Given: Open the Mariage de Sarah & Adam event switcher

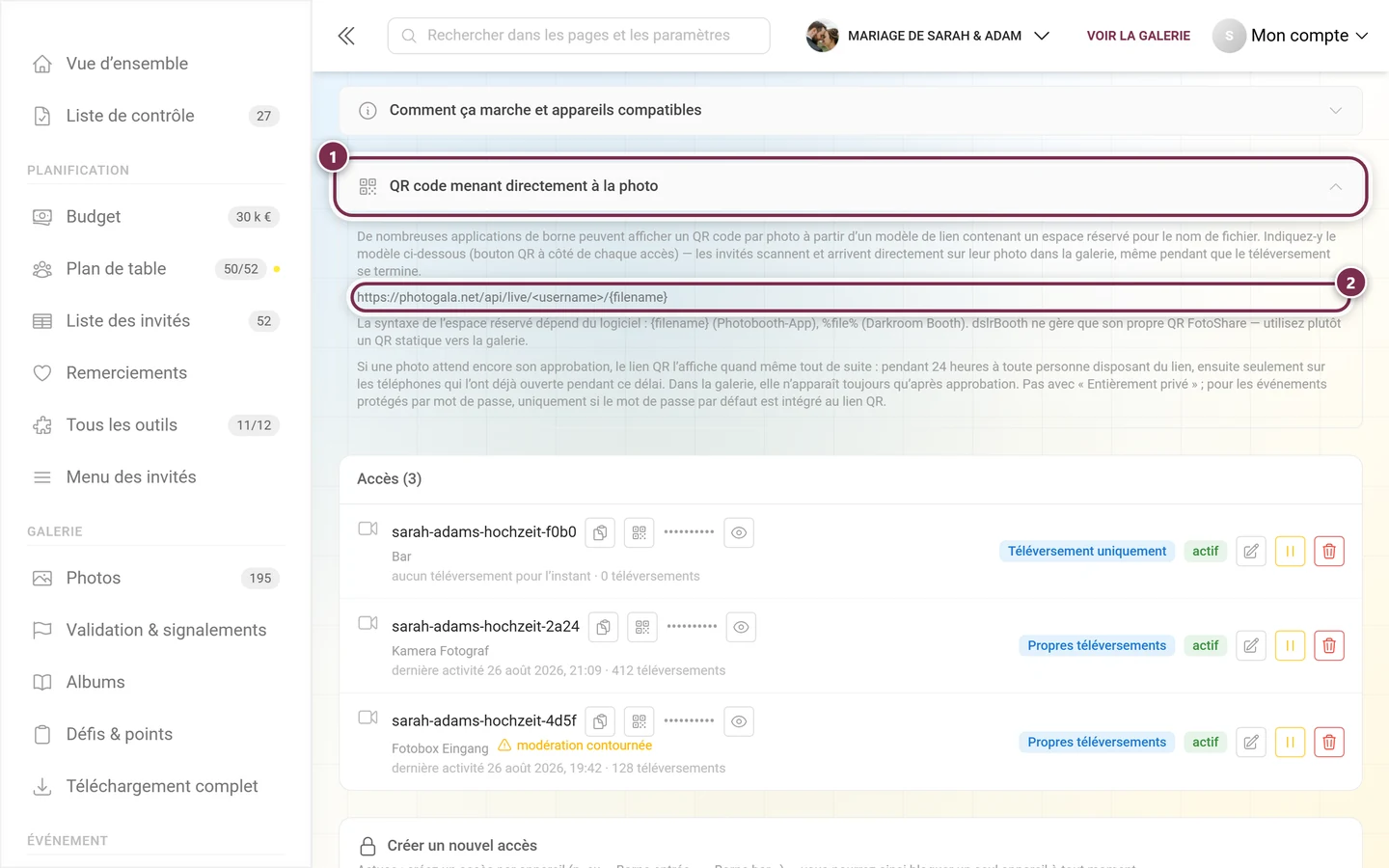Looking at the screenshot, I should pyautogui.click(x=928, y=36).
